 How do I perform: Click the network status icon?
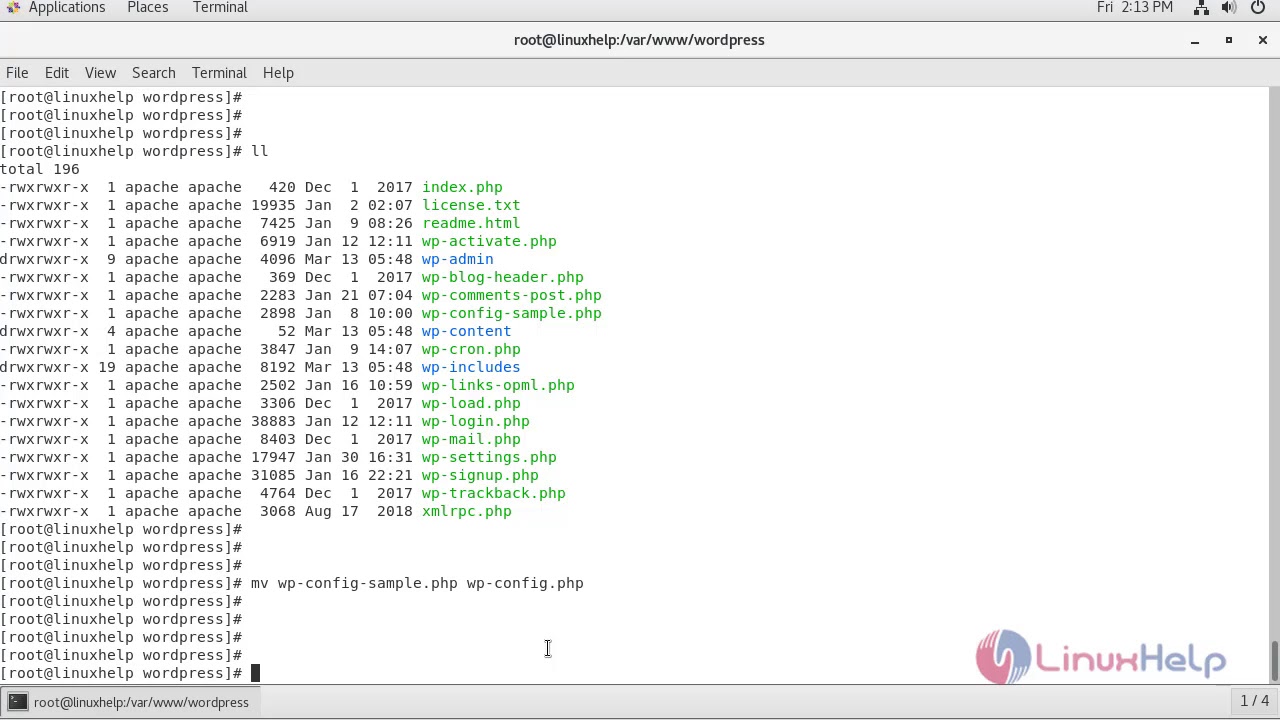(x=1201, y=7)
